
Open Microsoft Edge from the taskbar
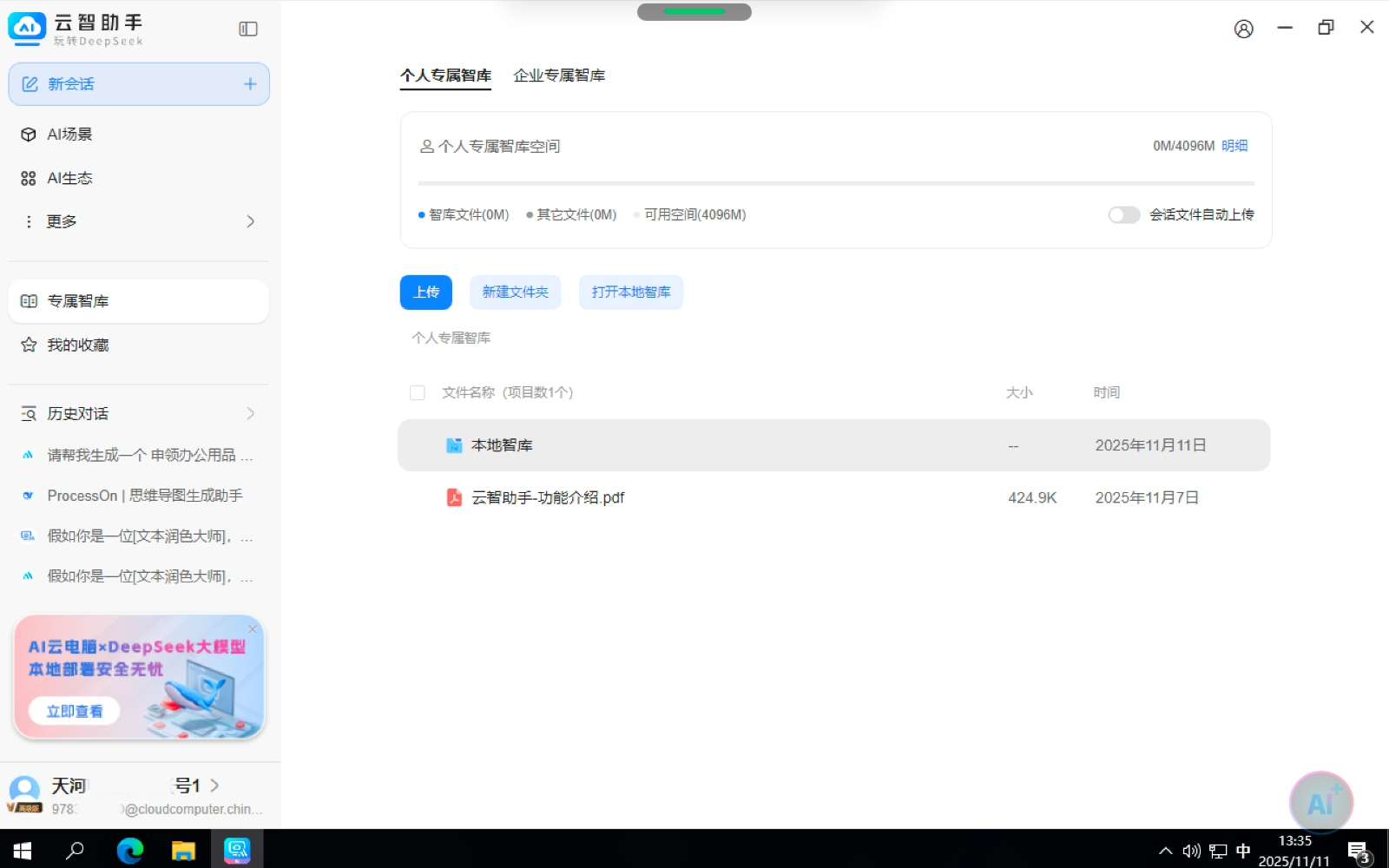[130, 850]
